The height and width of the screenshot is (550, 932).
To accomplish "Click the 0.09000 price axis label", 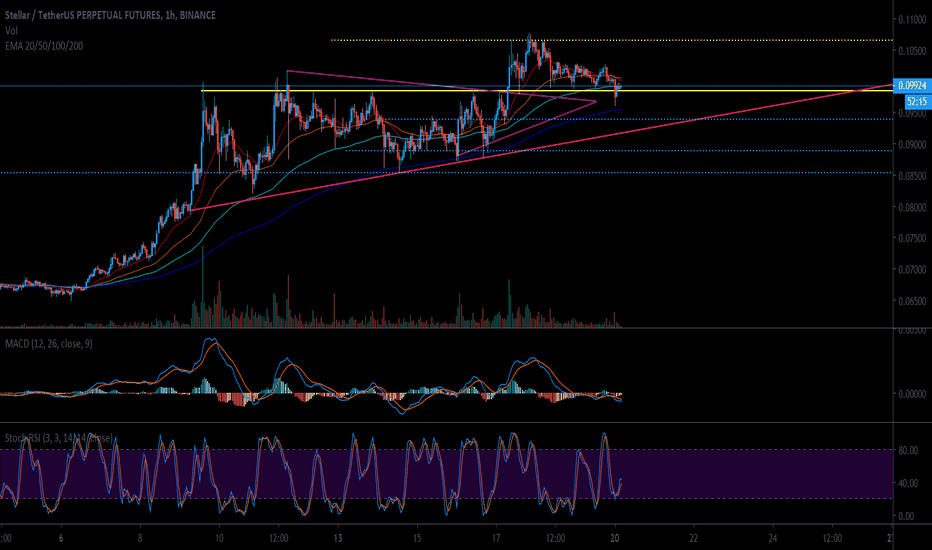I will (912, 144).
